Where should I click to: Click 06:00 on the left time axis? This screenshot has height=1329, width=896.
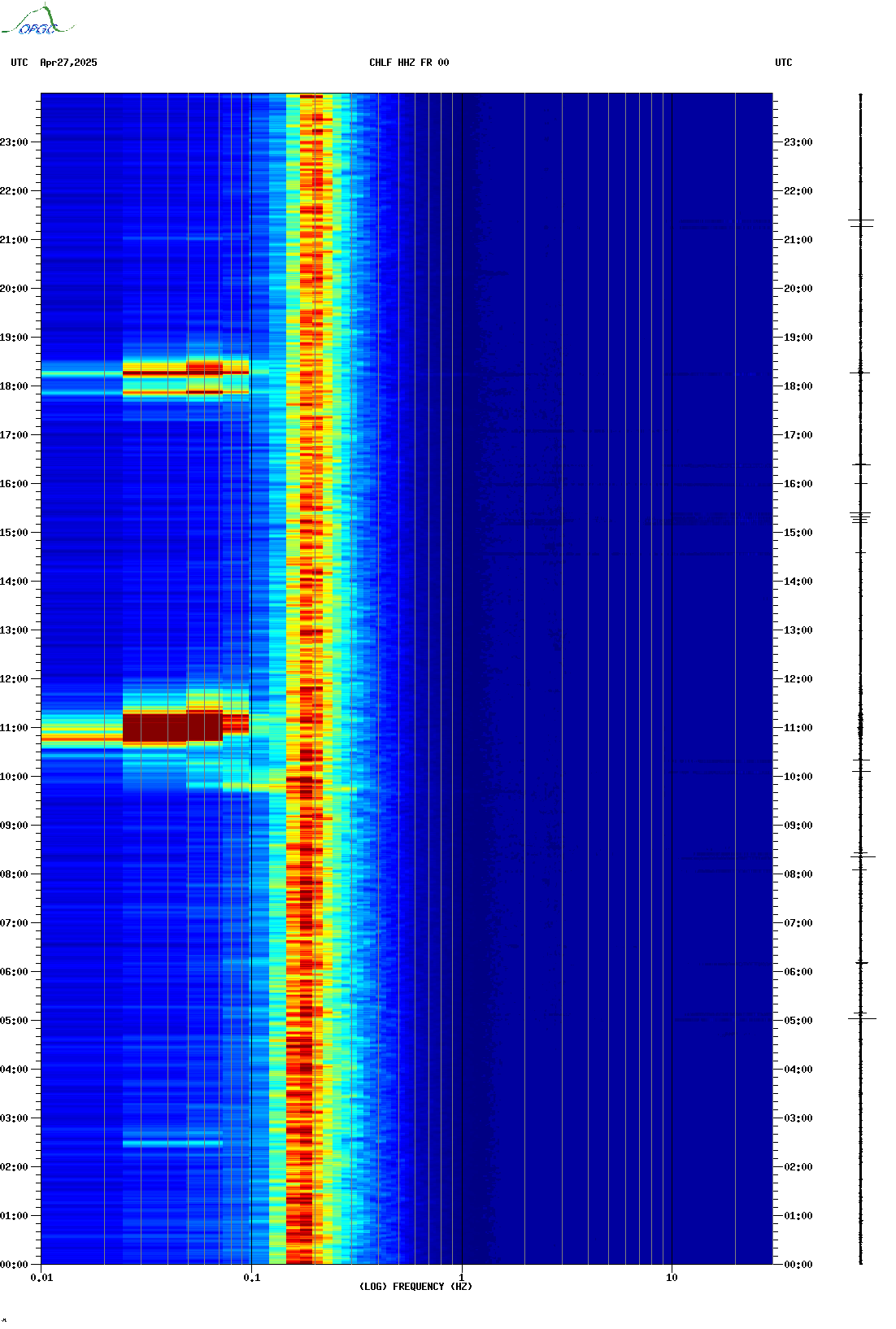[14, 972]
